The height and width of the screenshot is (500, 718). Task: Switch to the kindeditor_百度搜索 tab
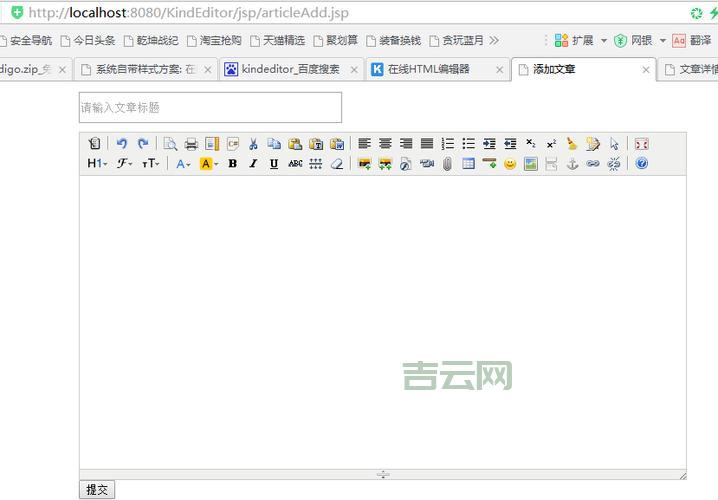coord(289,70)
